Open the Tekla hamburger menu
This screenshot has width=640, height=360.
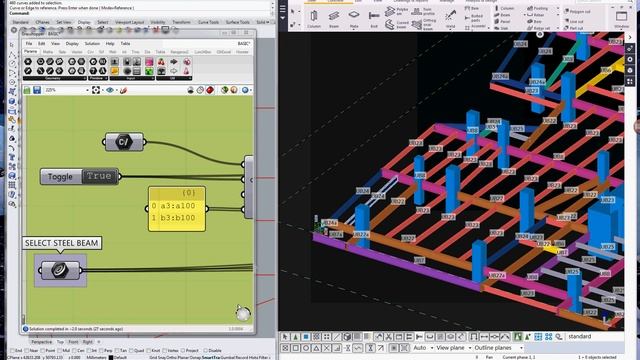coord(283,8)
